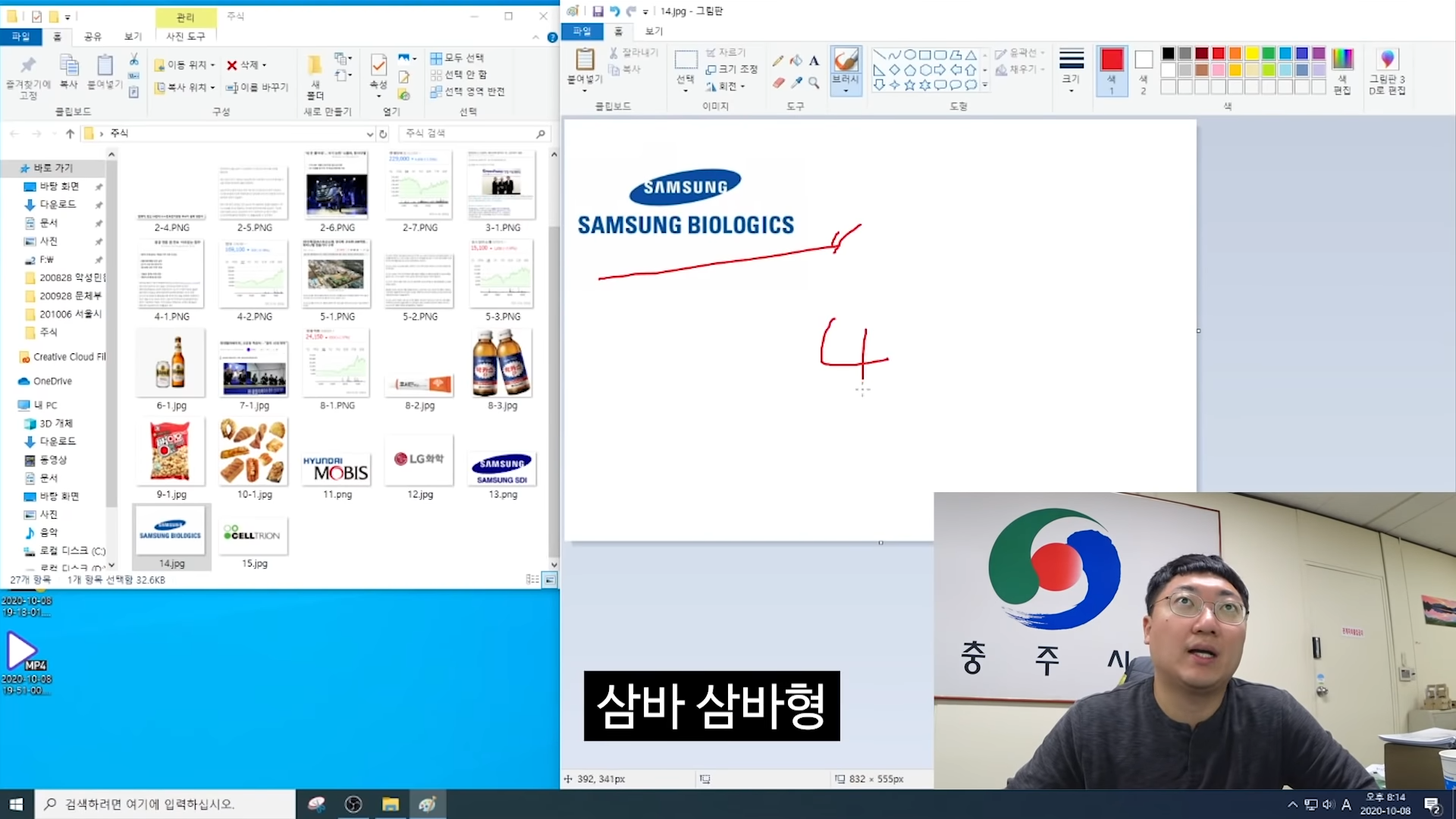Click the Undo arrow in Paint title bar

[x=614, y=11]
